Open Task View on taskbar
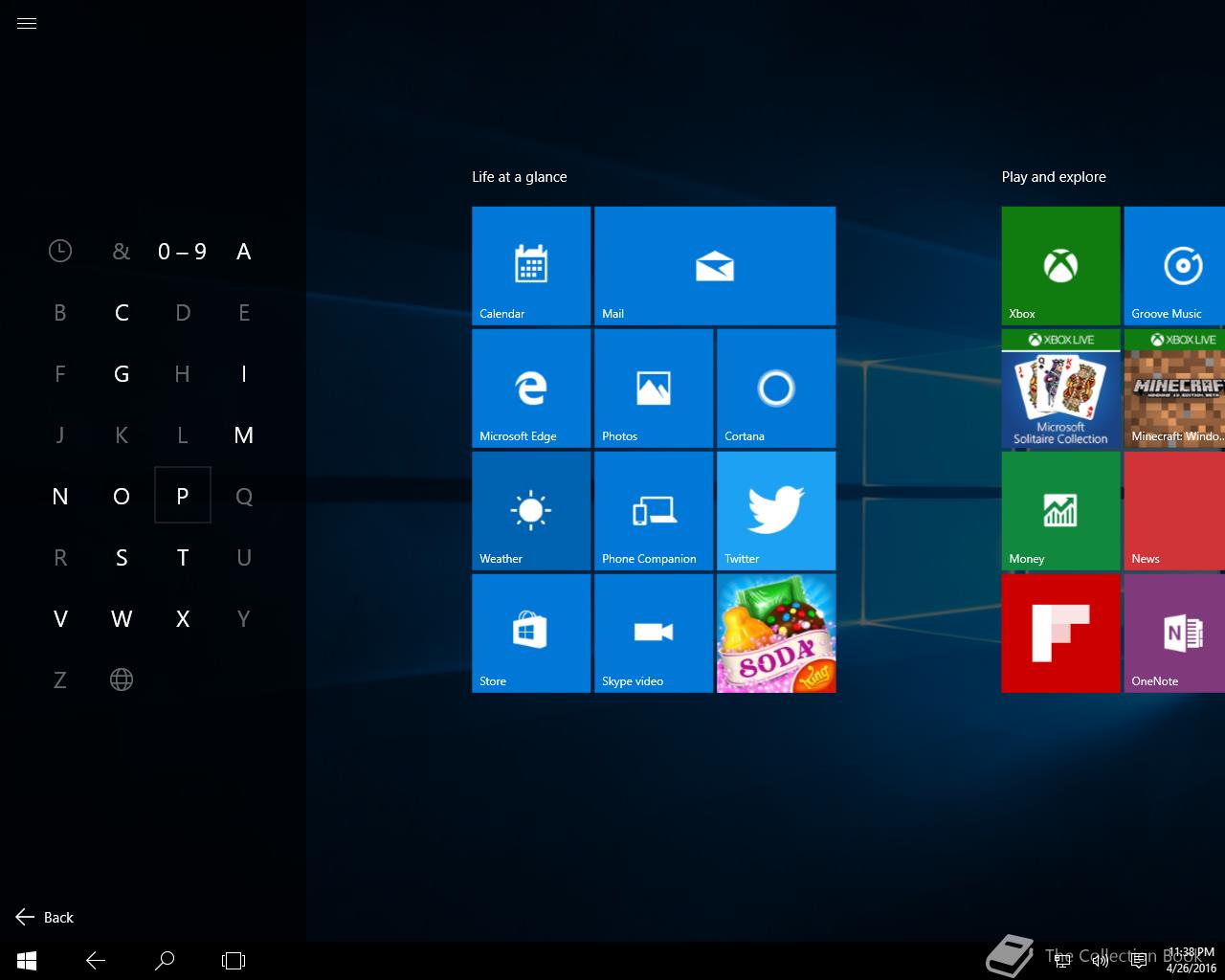Viewport: 1225px width, 980px height. coord(234,960)
